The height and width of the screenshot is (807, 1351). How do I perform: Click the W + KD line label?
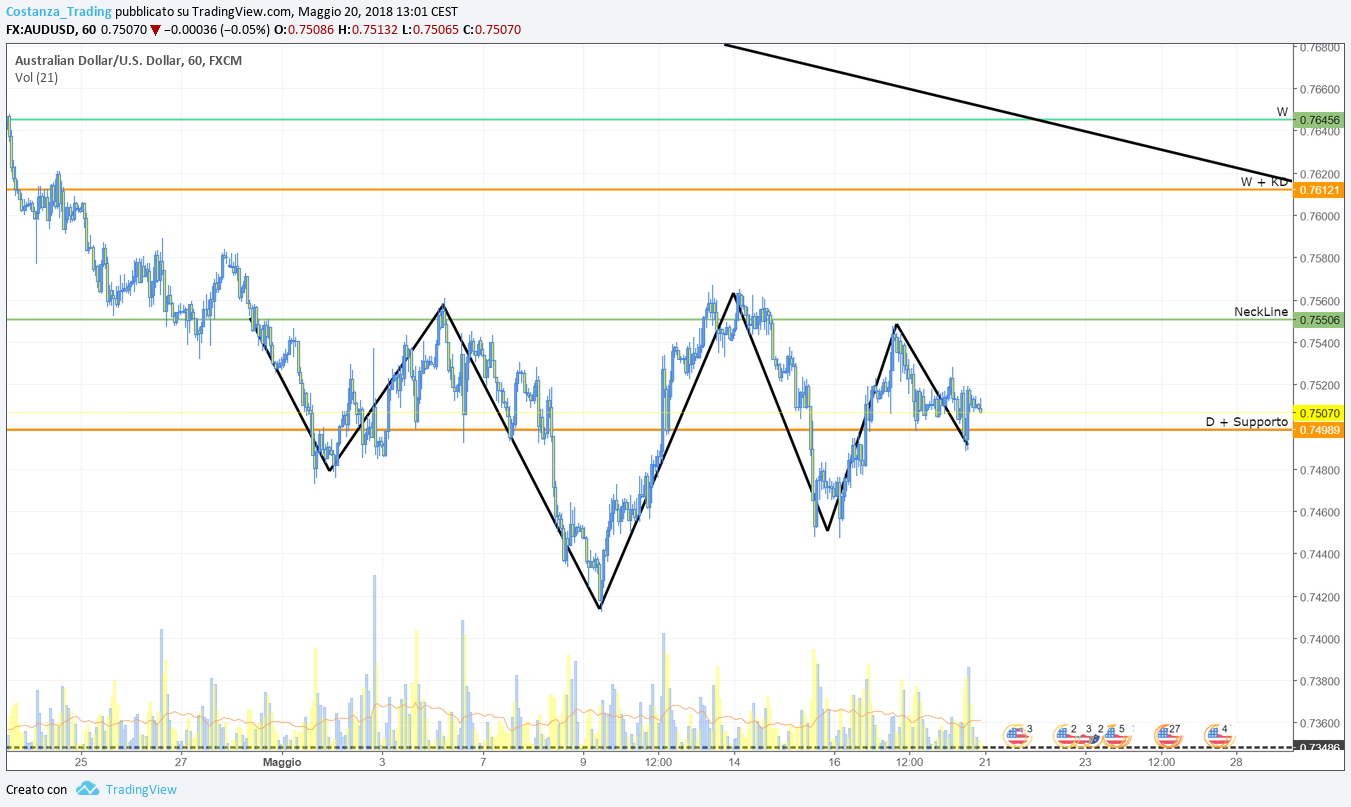pos(1265,182)
